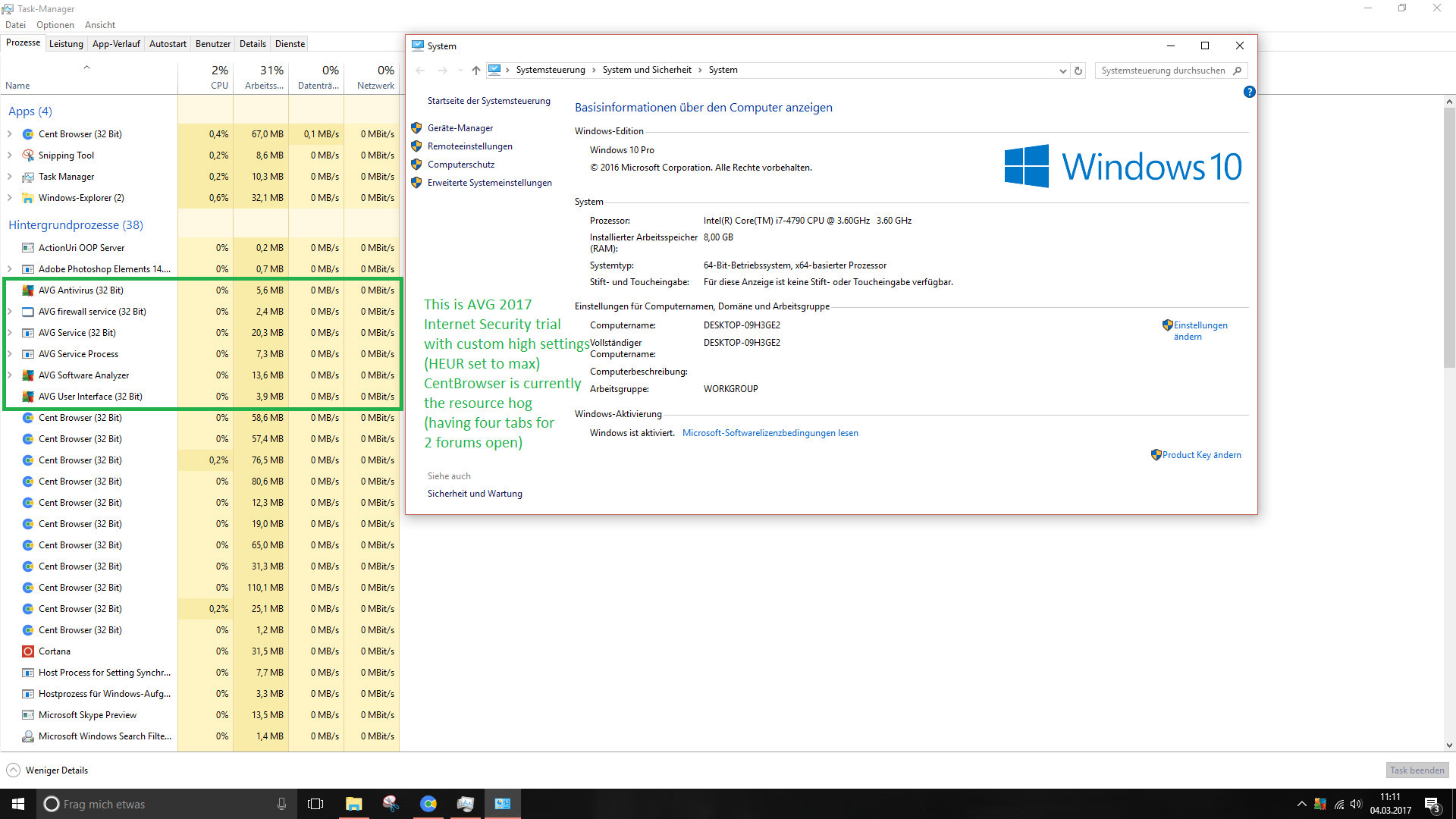Expand the AVG Service (32 Bit) entry
The image size is (1456, 819).
pyautogui.click(x=10, y=333)
